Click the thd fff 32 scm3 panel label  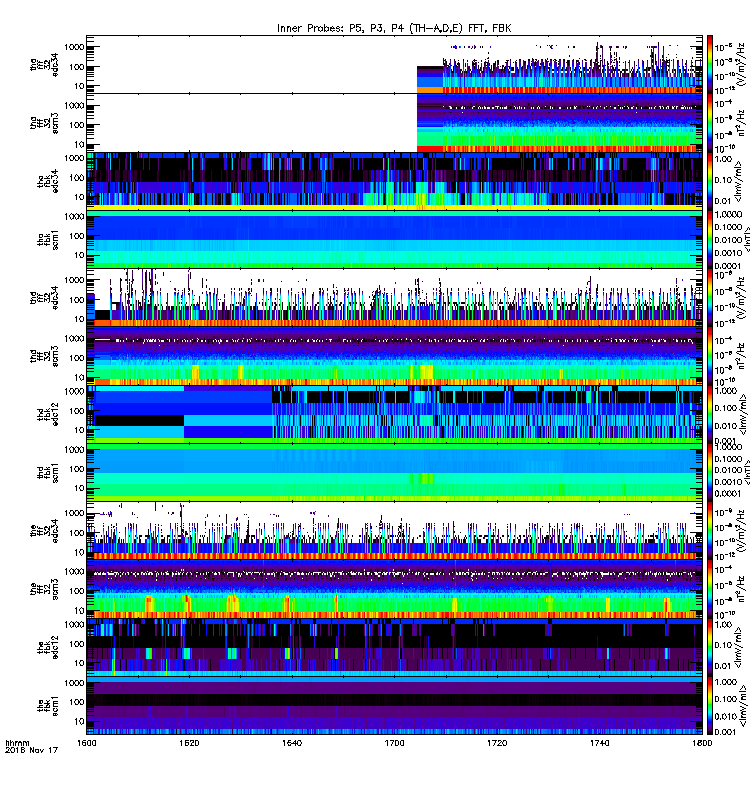[x=44, y=356]
